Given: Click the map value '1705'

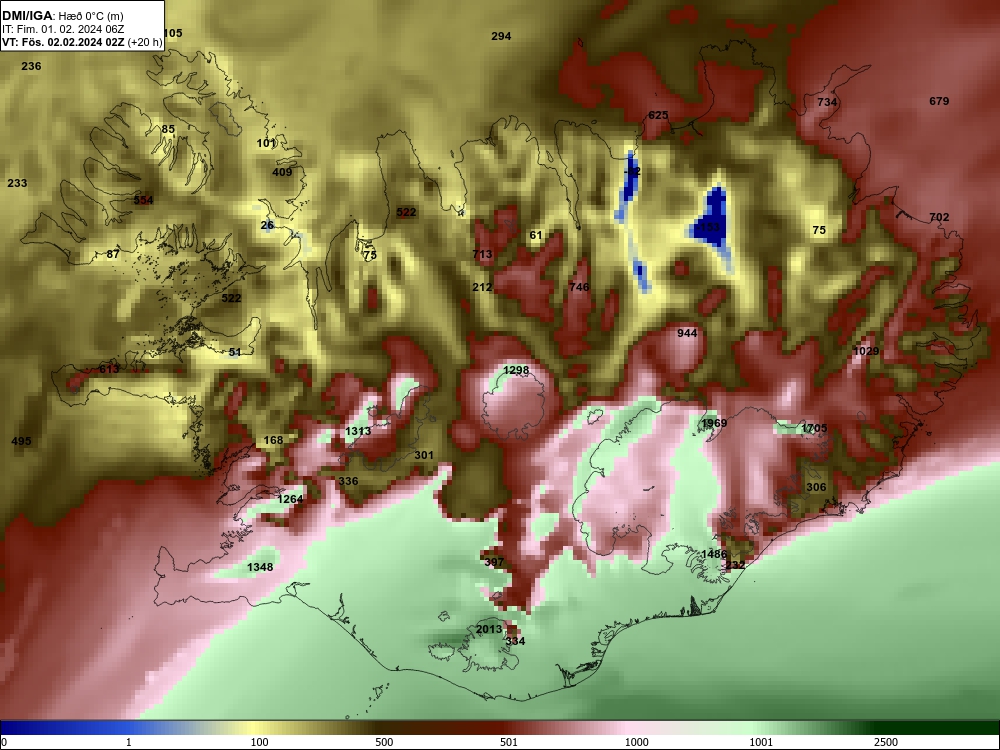Looking at the screenshot, I should coord(814,429).
